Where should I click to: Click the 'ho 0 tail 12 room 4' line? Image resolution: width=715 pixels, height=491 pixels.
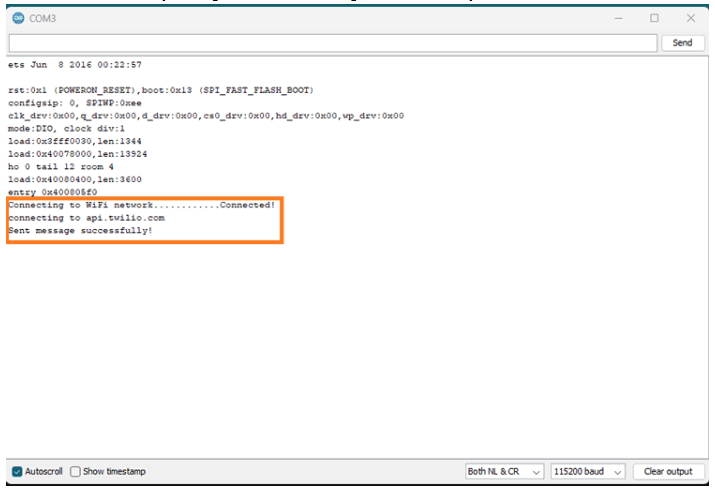[60, 166]
